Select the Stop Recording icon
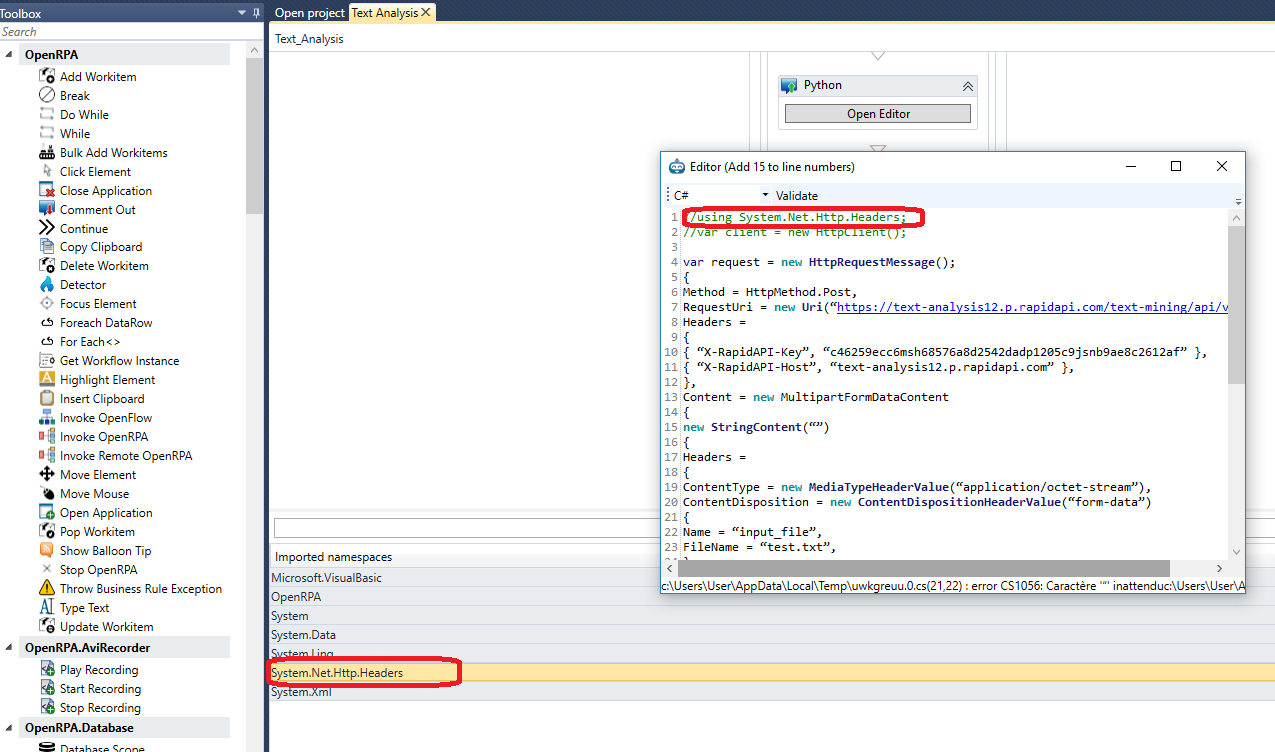1275x752 pixels. pyautogui.click(x=46, y=707)
